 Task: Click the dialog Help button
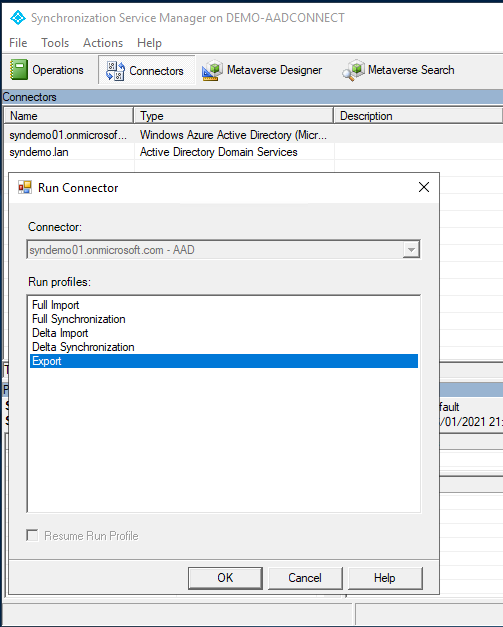(x=385, y=578)
